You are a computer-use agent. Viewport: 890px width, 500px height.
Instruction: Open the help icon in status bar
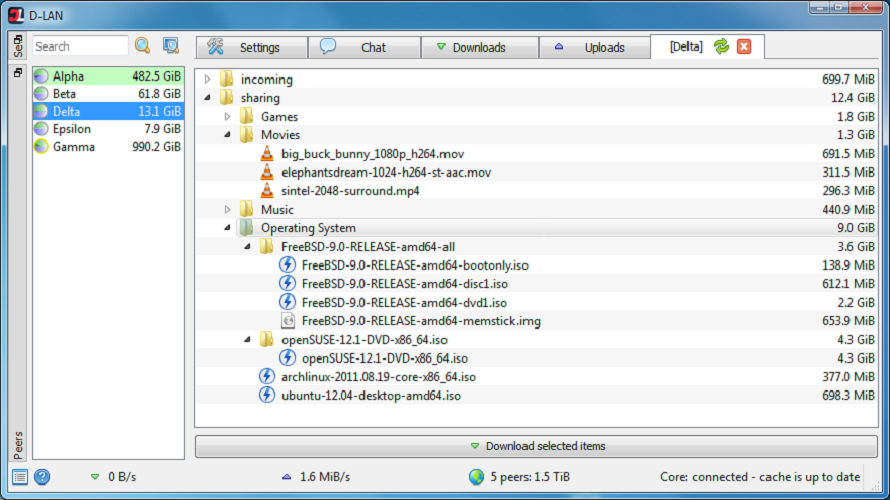pyautogui.click(x=42, y=477)
